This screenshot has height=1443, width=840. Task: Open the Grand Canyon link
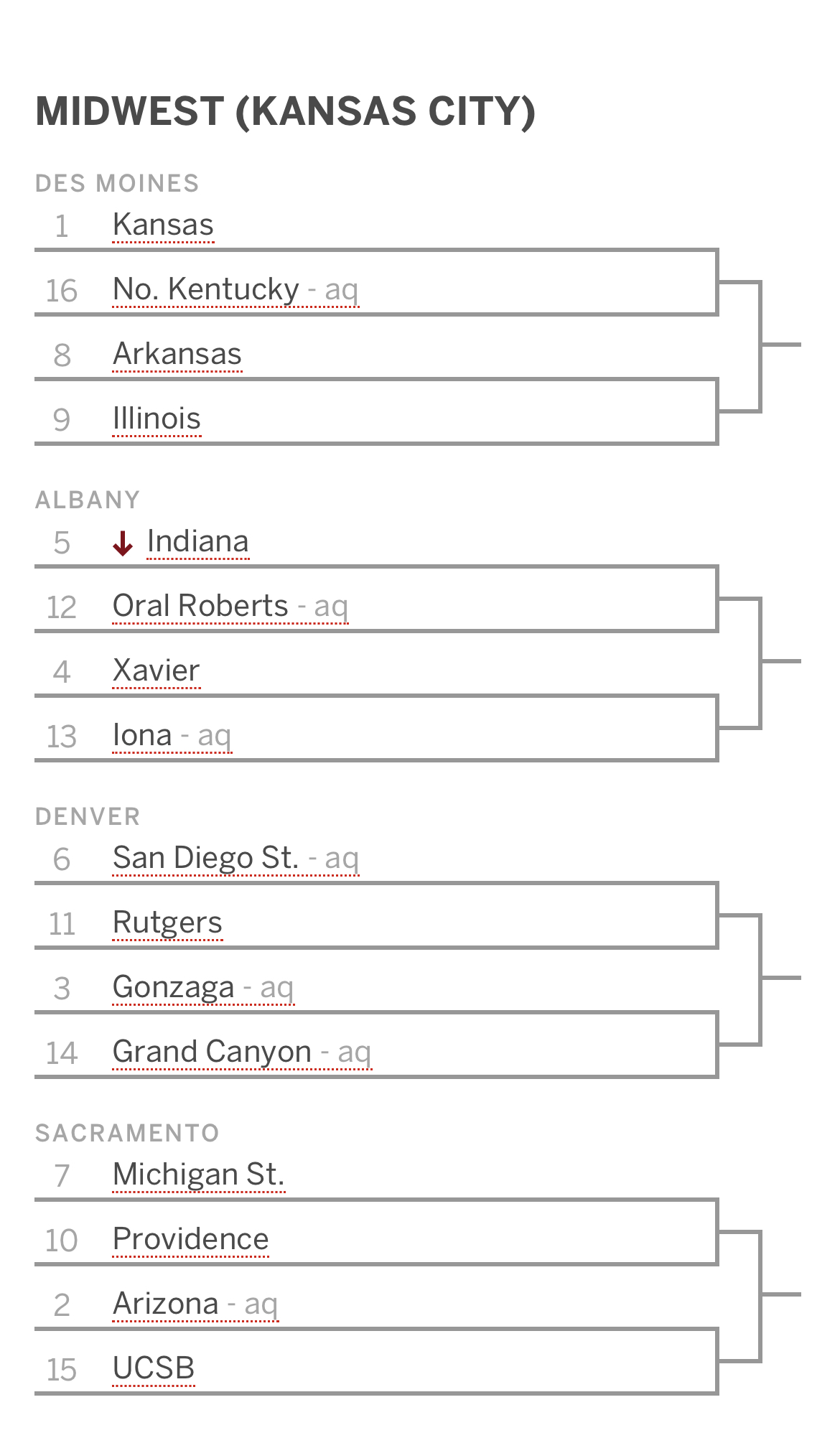pyautogui.click(x=242, y=1052)
